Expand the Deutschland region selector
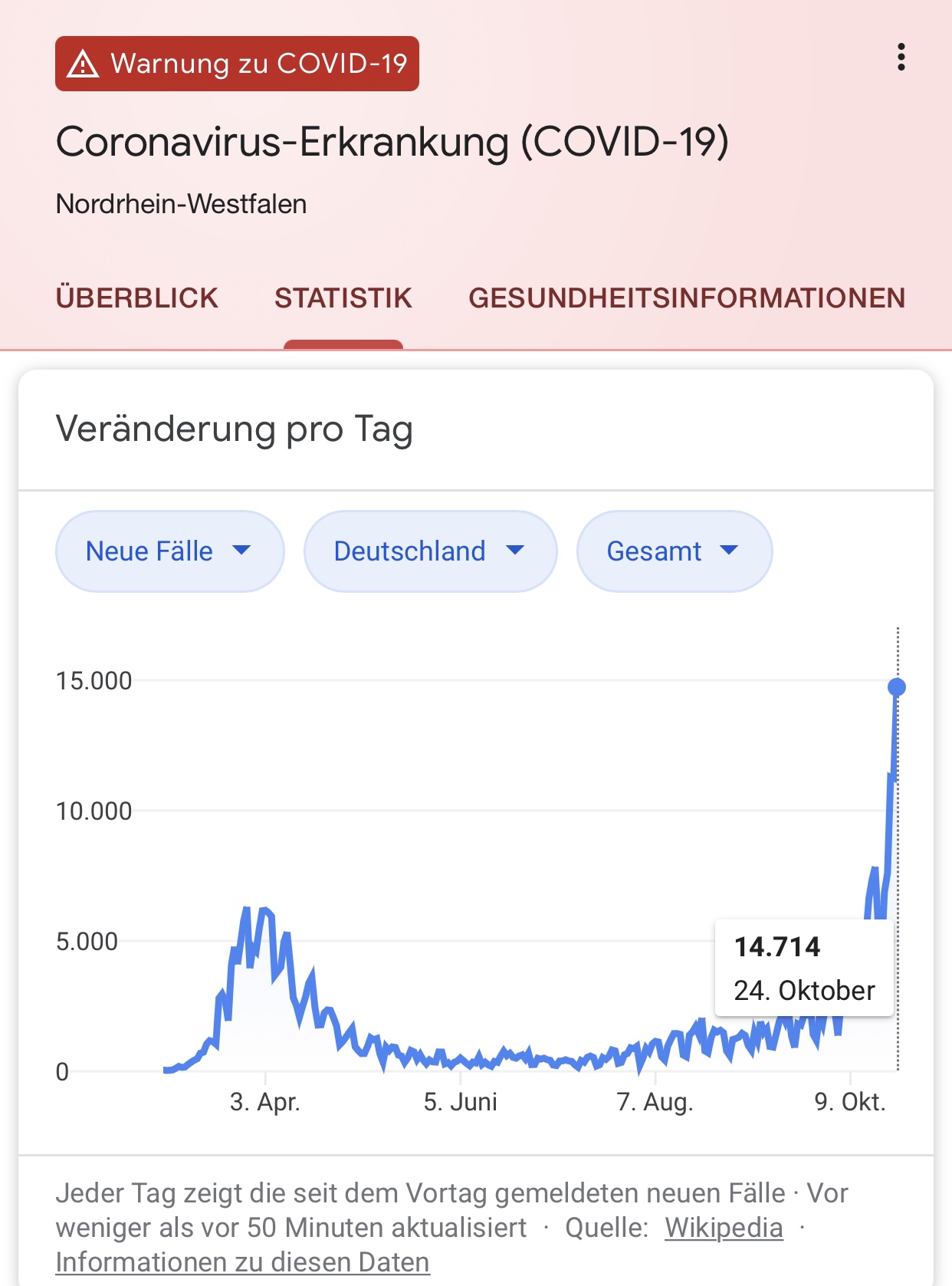 [431, 551]
